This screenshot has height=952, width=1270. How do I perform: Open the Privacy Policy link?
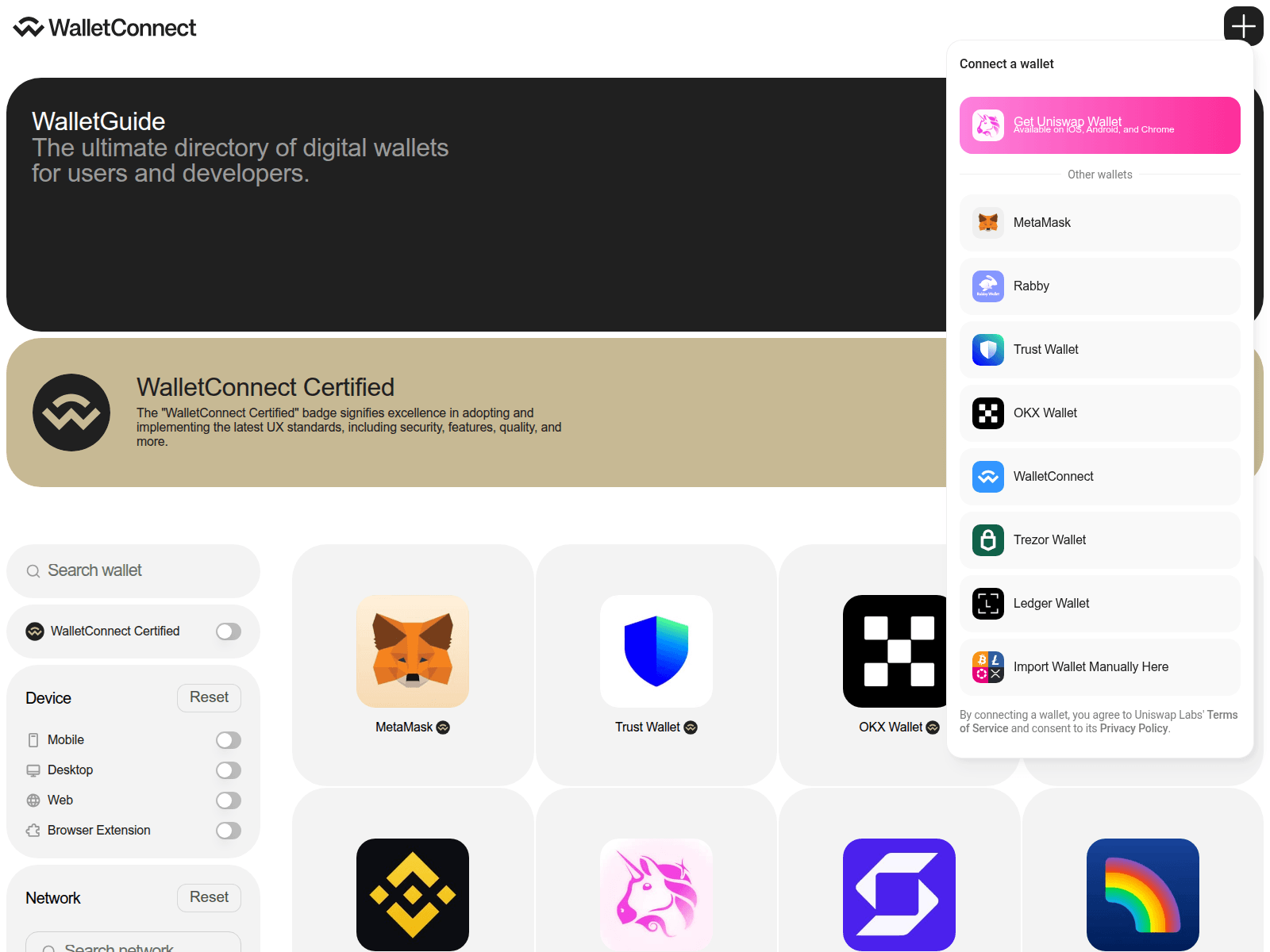1133,729
